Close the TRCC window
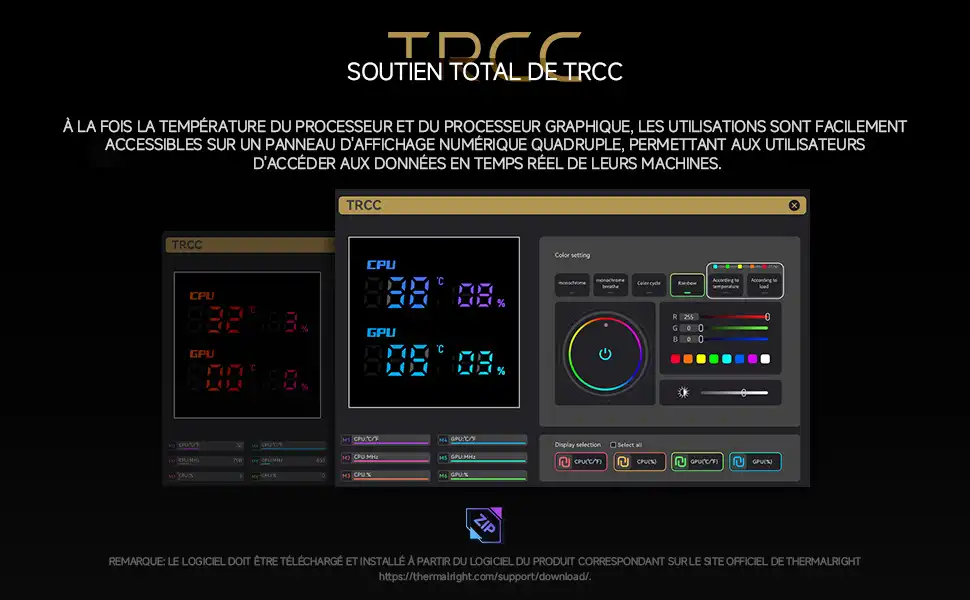This screenshot has height=600, width=970. click(794, 205)
